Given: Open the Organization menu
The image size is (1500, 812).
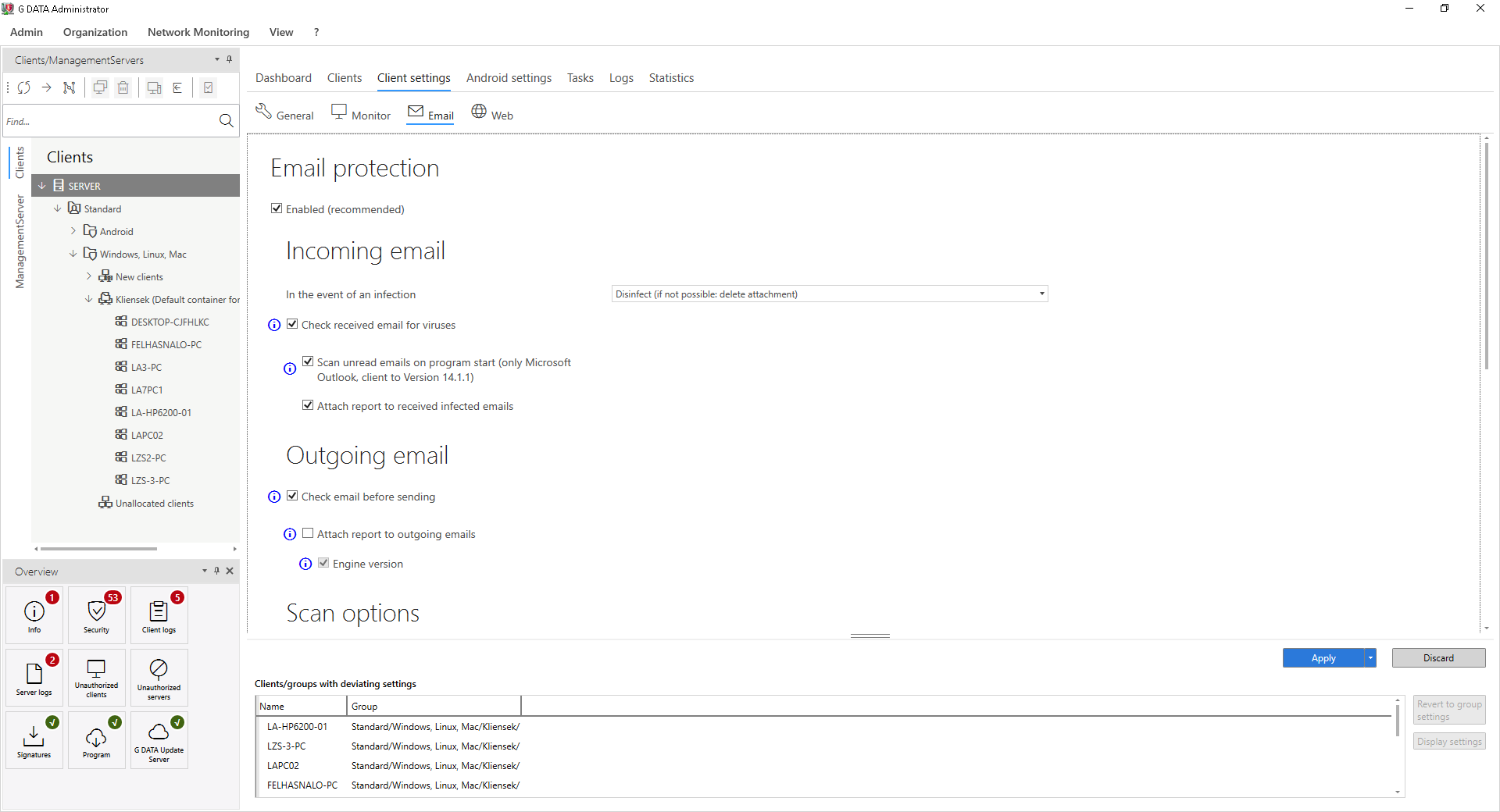Looking at the screenshot, I should [x=95, y=32].
